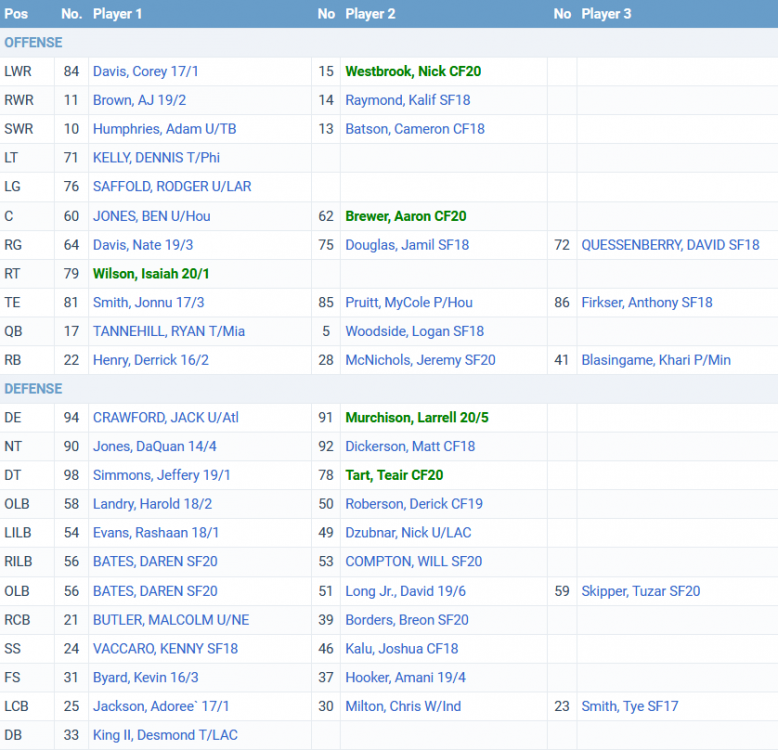The image size is (778, 750).
Task: Open BATES, DAREN SF20 in RILB row
Action: click(155, 562)
